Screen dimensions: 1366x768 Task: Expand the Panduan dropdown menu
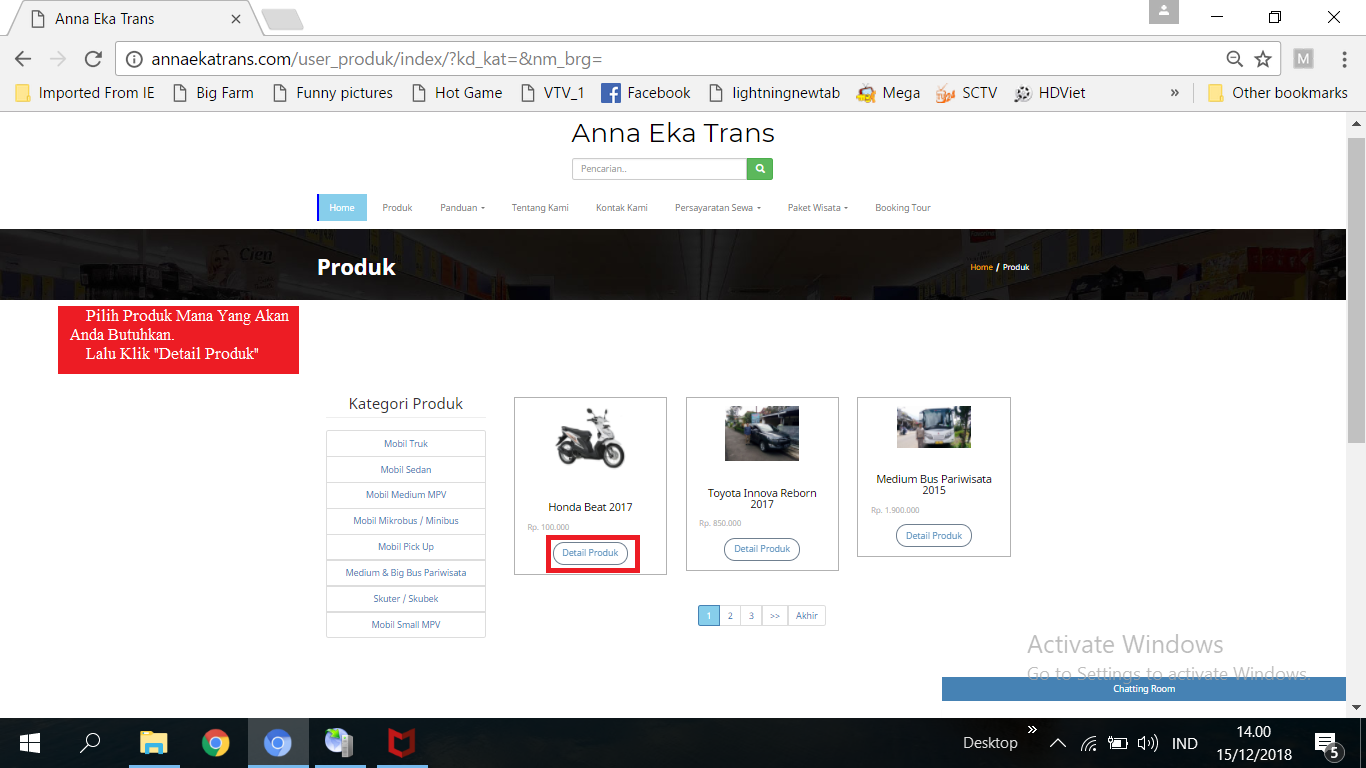click(462, 208)
